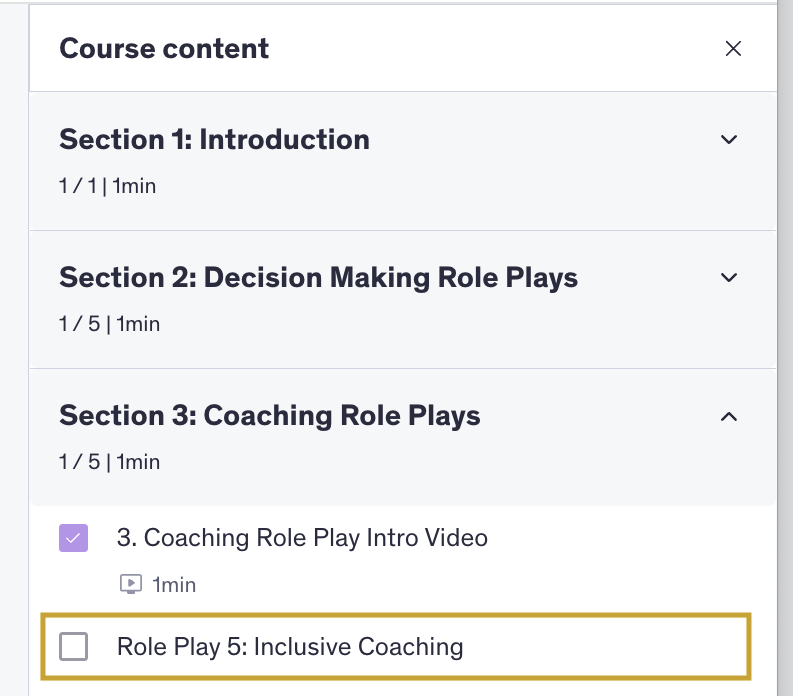Open the Role Play 5: Inclusive Coaching title

point(290,647)
